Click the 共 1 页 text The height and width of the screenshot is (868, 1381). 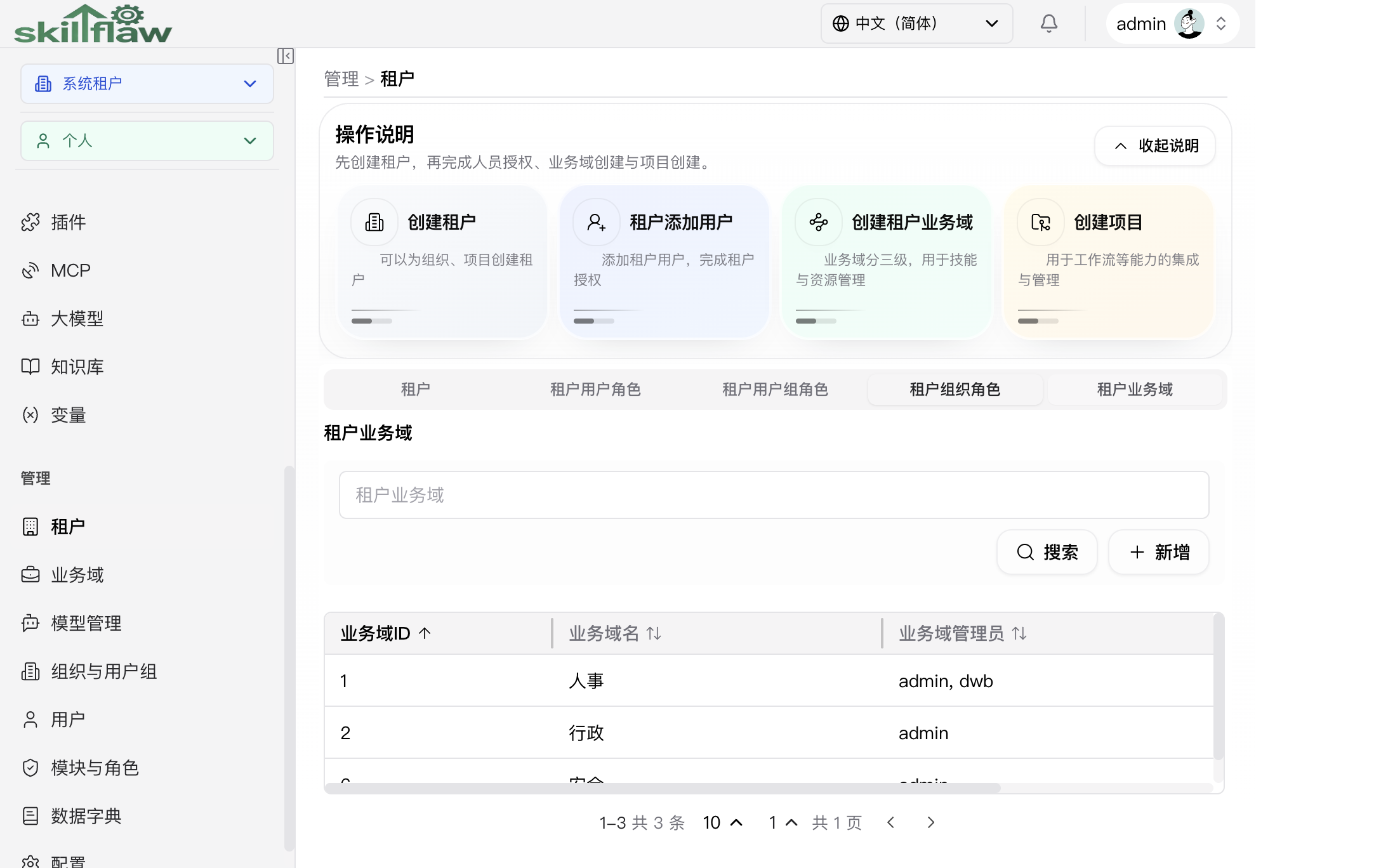pos(837,822)
